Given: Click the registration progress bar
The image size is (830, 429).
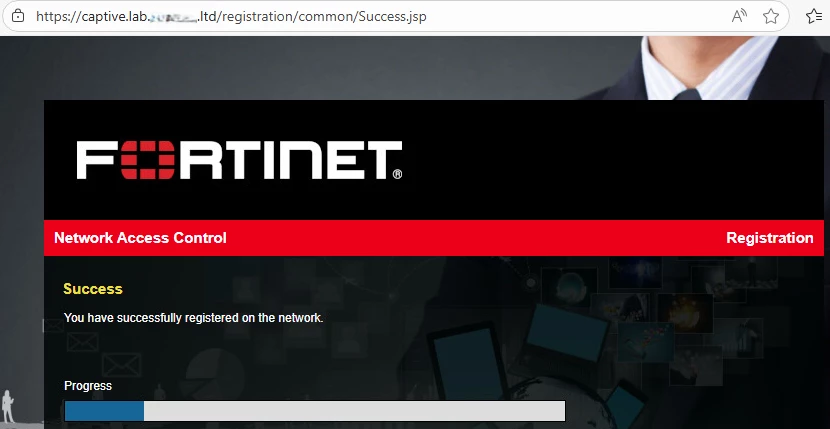Looking at the screenshot, I should [314, 410].
